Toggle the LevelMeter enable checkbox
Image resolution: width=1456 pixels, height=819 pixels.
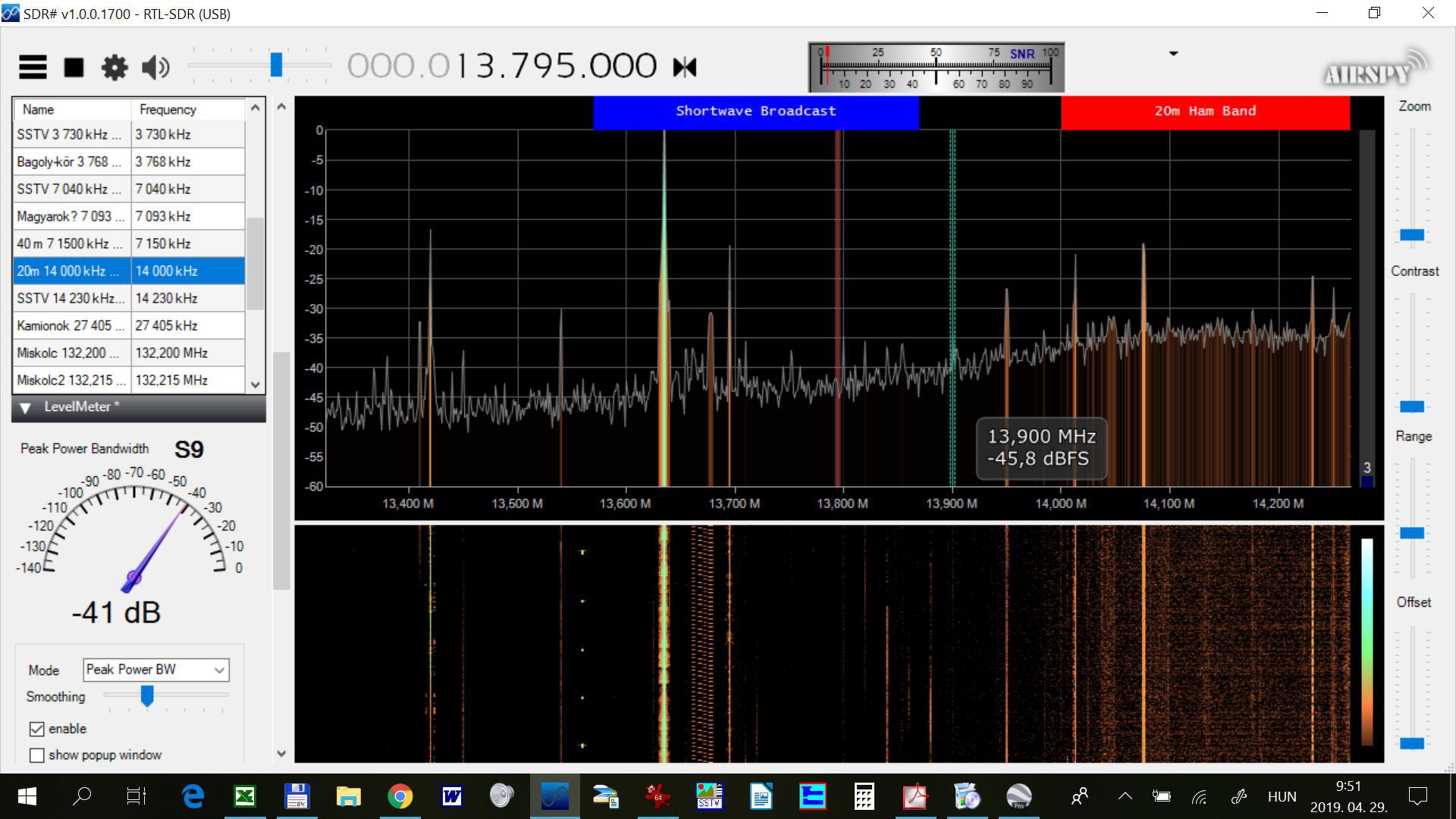click(36, 729)
